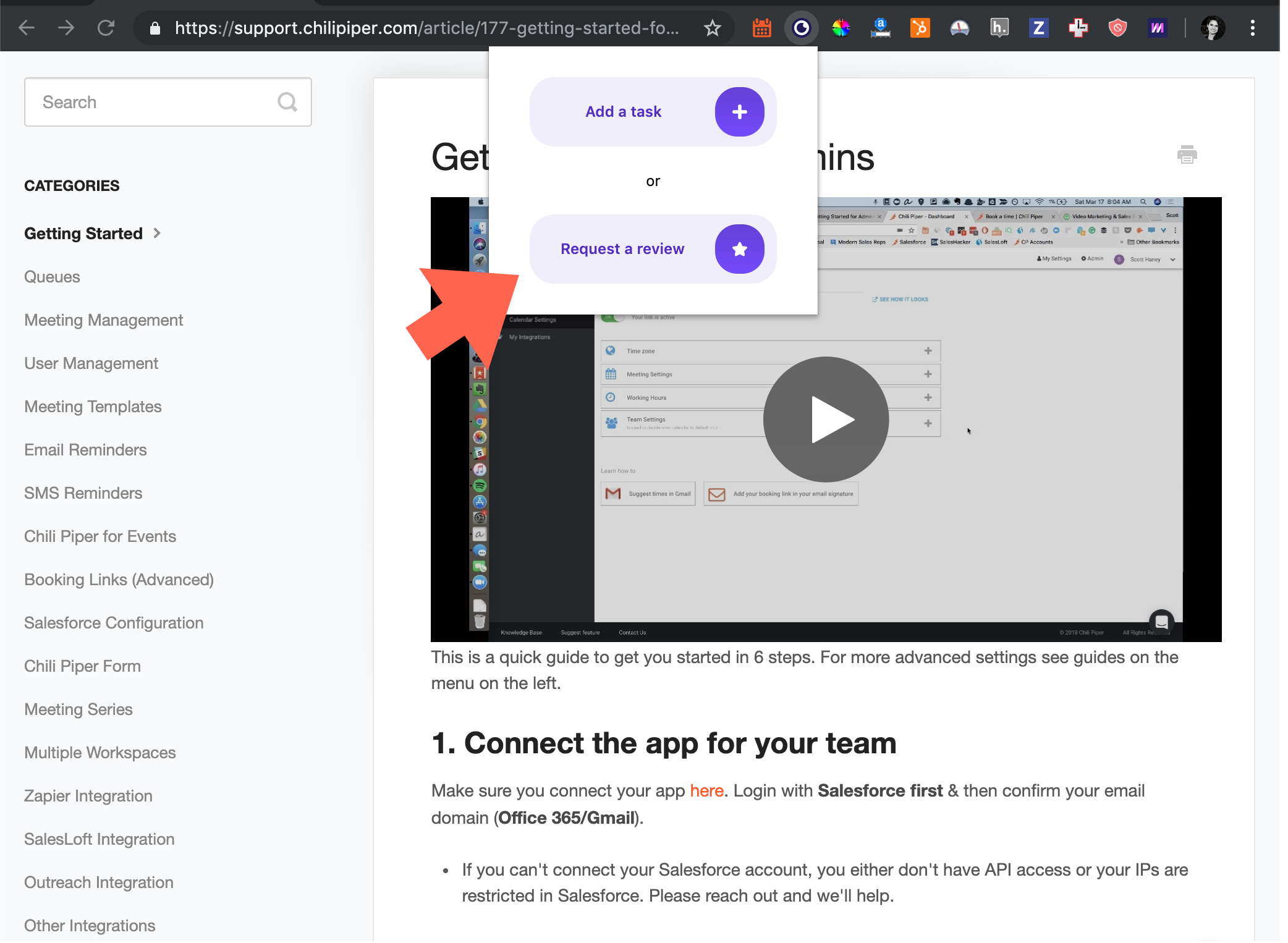The height and width of the screenshot is (943, 1288).
Task: Open the red shield blocker extension icon
Action: 1118,28
